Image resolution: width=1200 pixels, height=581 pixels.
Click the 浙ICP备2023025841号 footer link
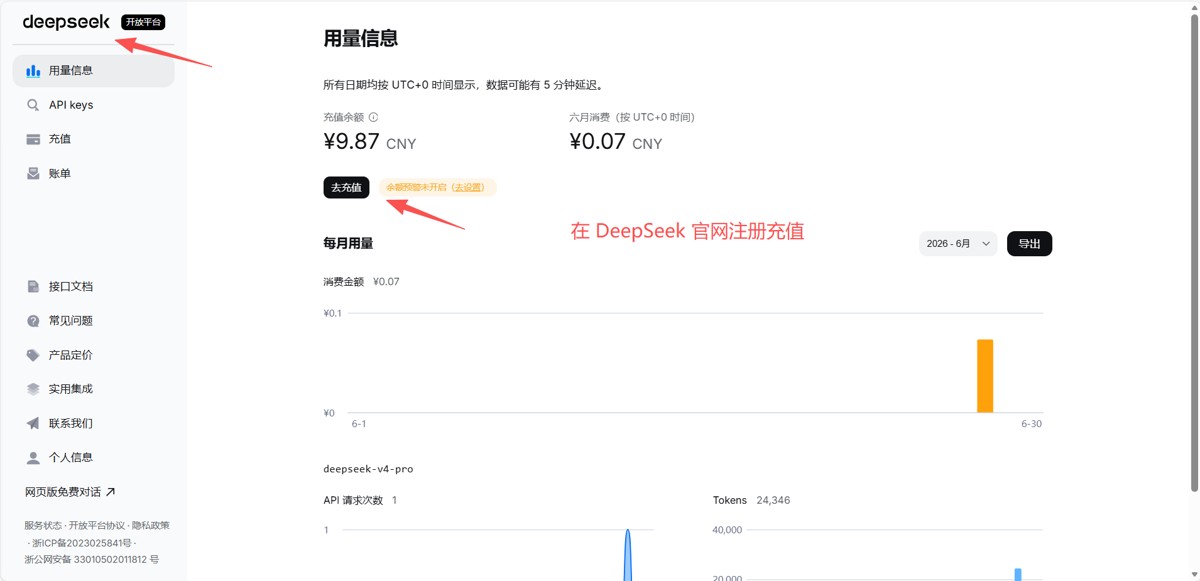tap(82, 542)
